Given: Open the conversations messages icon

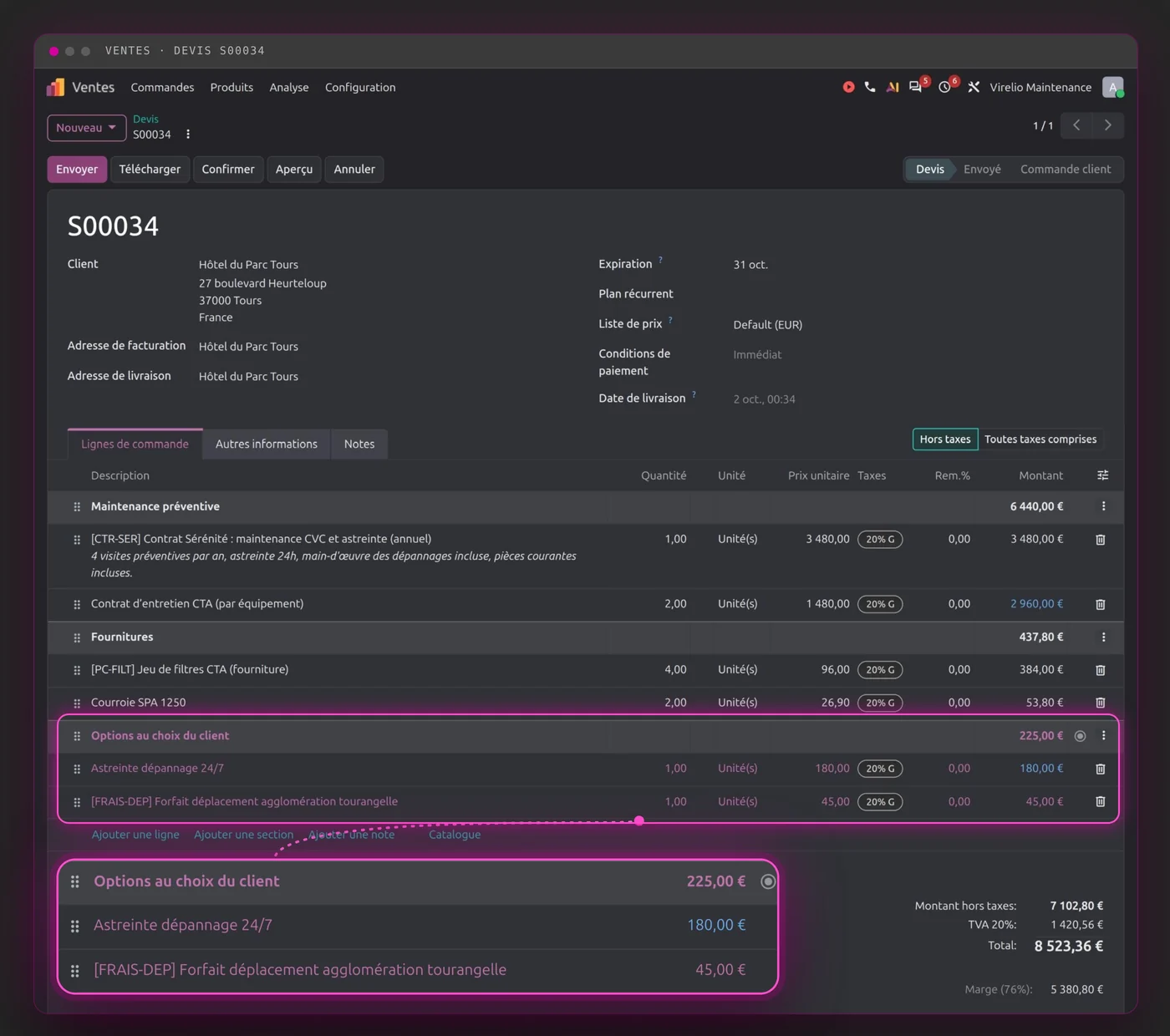Looking at the screenshot, I should click(916, 87).
